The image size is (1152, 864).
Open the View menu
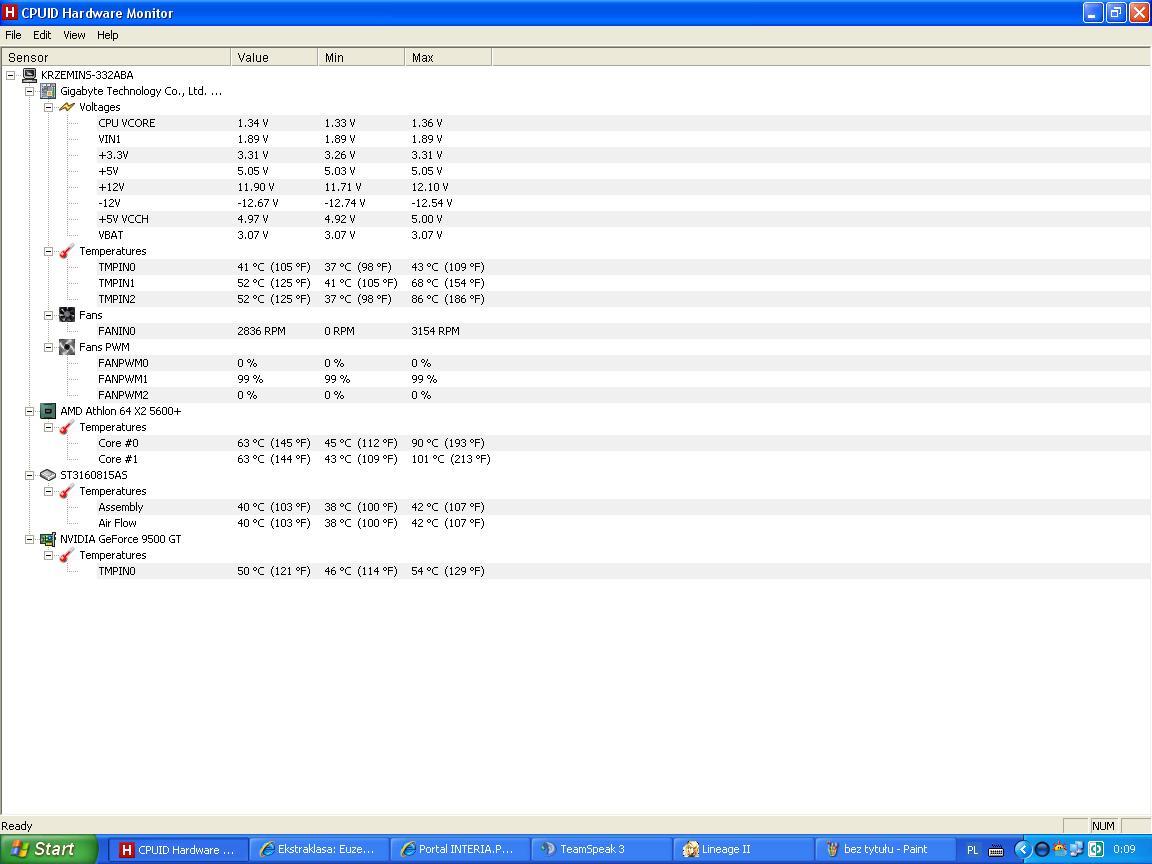(x=74, y=35)
